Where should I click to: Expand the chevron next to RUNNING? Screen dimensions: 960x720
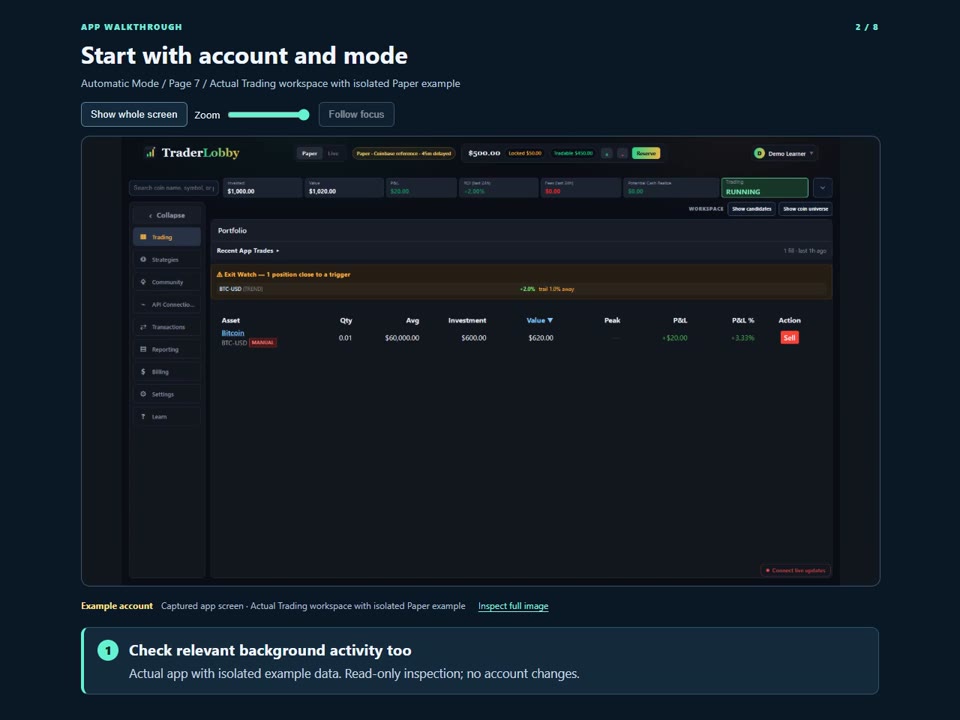[x=822, y=187]
